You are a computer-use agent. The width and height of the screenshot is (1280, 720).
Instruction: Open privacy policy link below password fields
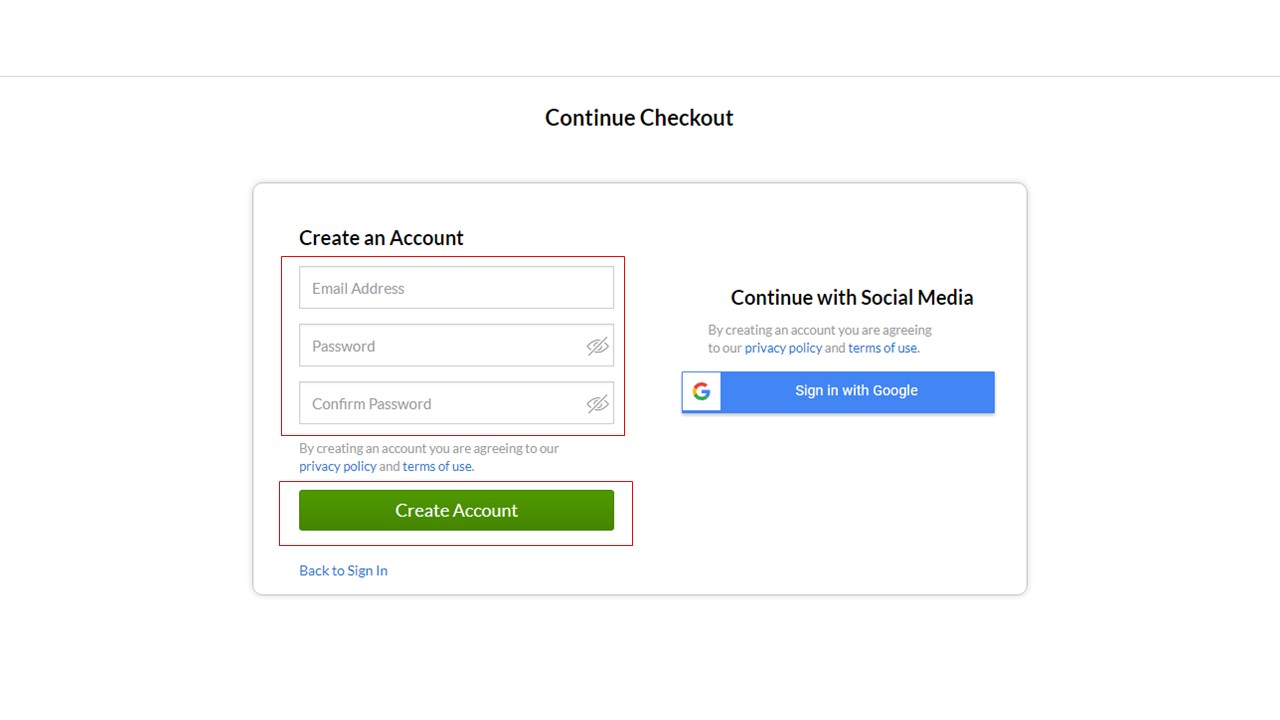coord(338,466)
